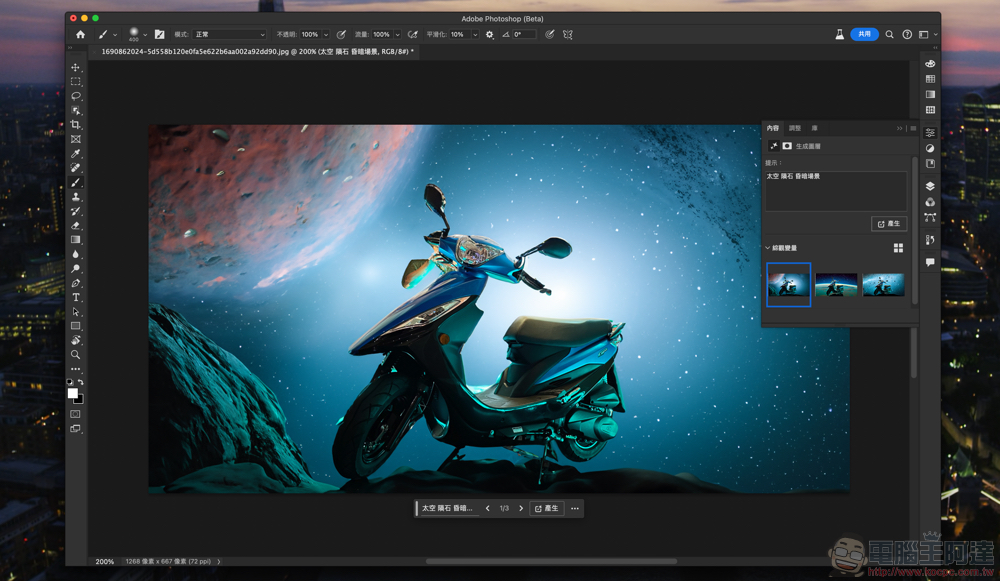Screen dimensions: 1000x581
Task: Open the opacity 不透明 dropdown arrow
Action: pos(326,34)
